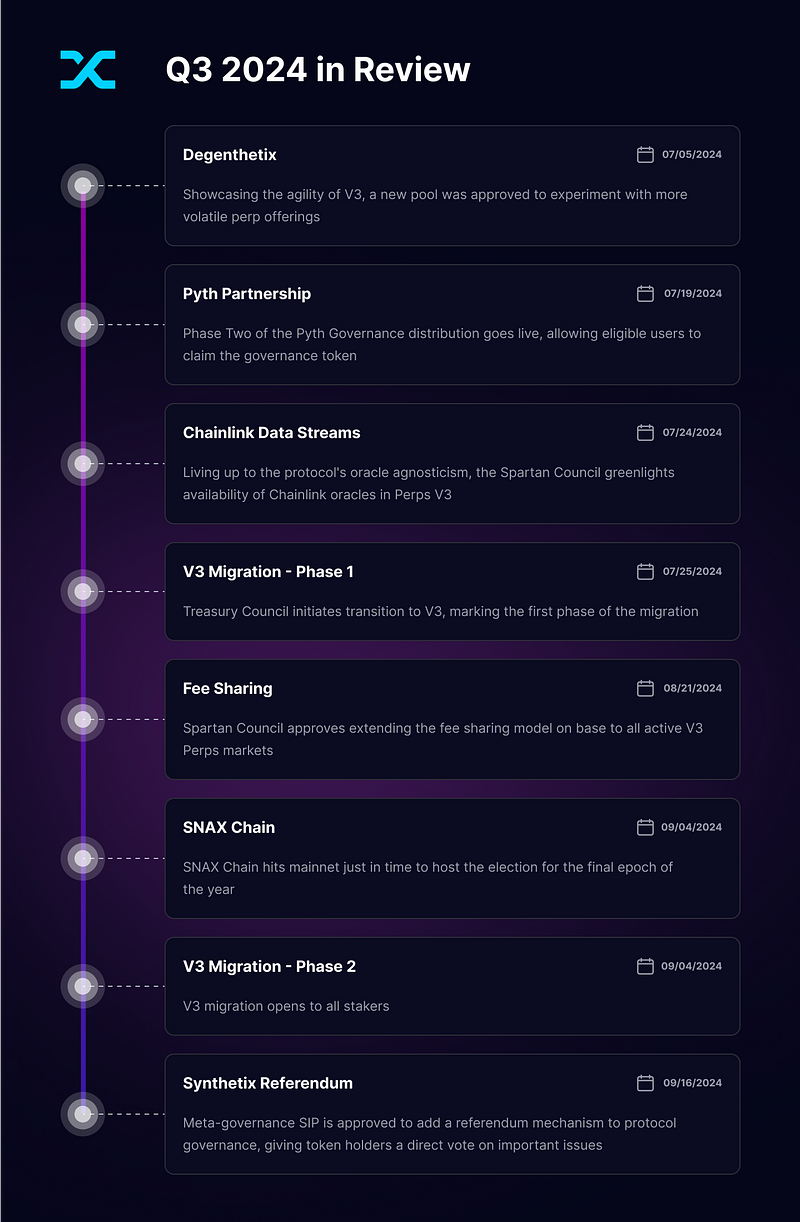The image size is (800, 1222).
Task: Open the Degenthetix card title
Action: pos(230,155)
